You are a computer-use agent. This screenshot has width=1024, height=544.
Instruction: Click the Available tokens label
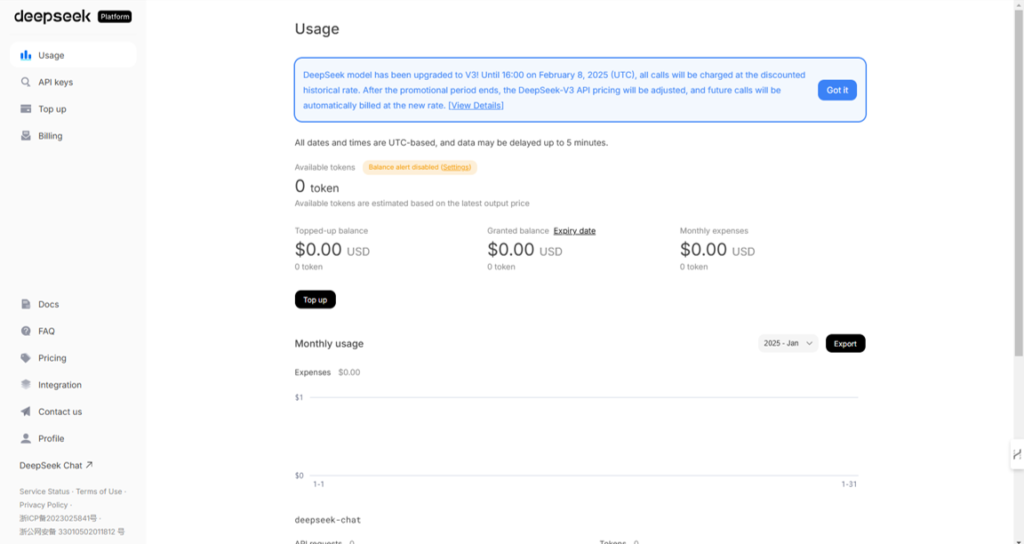[x=325, y=167]
